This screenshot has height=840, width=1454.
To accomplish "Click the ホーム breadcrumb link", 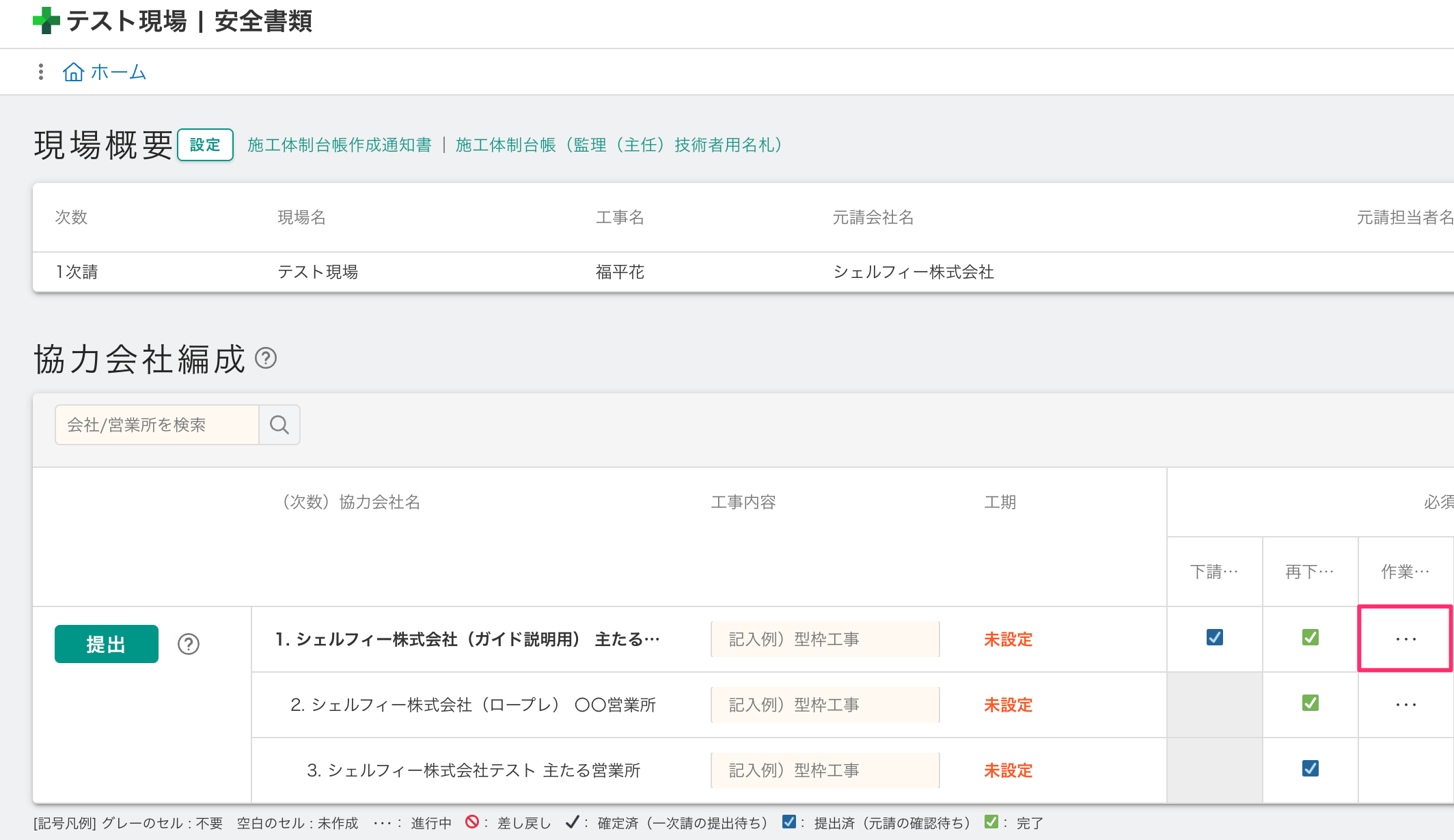I will tap(118, 72).
